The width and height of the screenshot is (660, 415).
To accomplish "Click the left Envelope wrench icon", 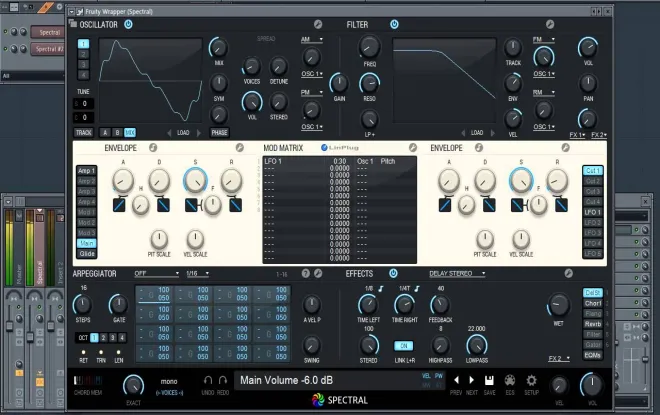I will click(x=240, y=148).
